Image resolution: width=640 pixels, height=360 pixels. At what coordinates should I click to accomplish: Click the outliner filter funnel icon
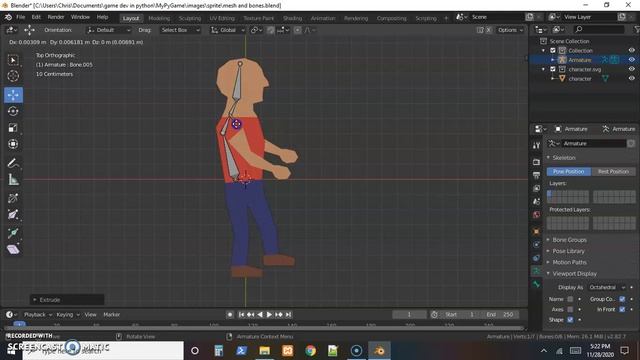637,29
